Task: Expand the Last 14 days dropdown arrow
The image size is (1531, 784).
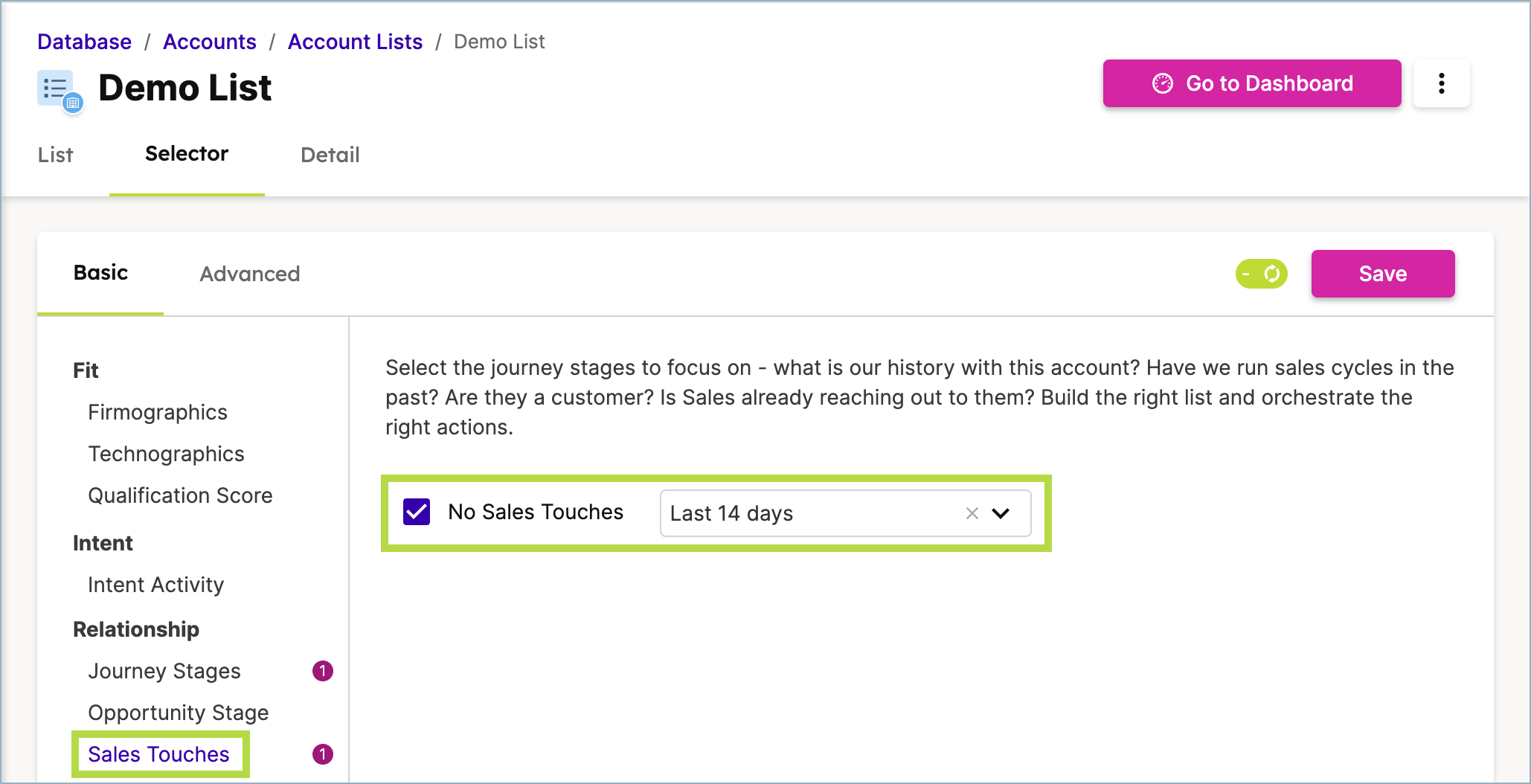Action: 1001,513
